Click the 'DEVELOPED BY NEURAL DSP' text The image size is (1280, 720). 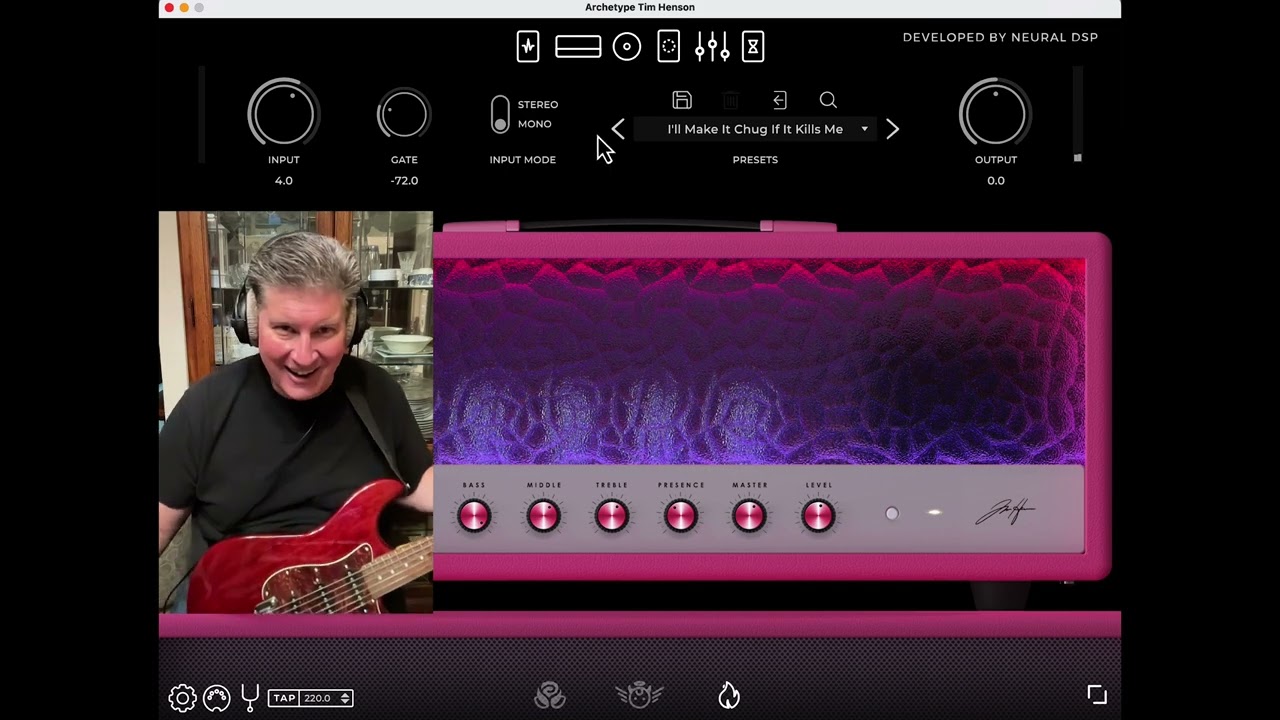tap(1000, 37)
